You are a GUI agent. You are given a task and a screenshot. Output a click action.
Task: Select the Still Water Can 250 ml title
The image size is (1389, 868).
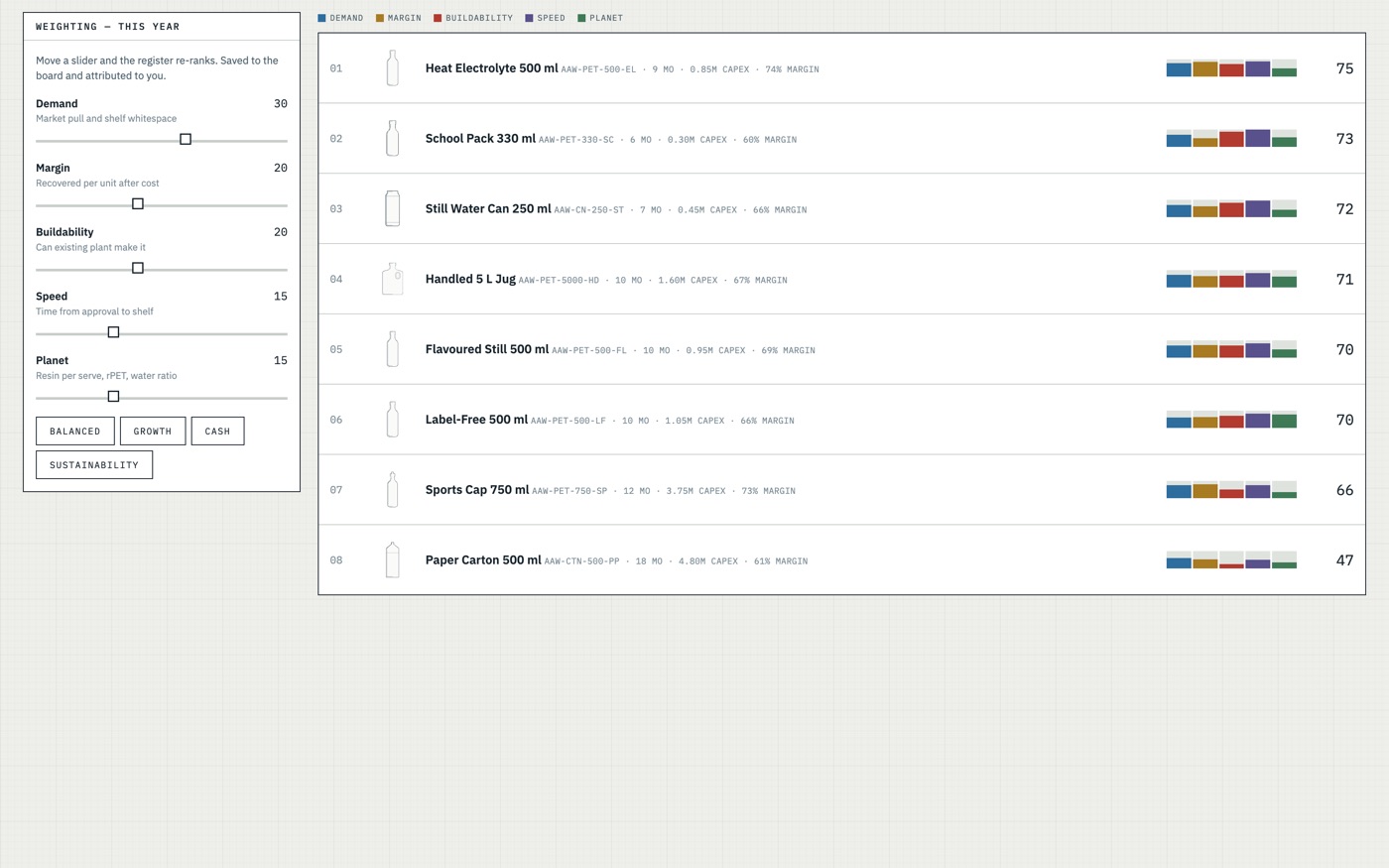488,209
